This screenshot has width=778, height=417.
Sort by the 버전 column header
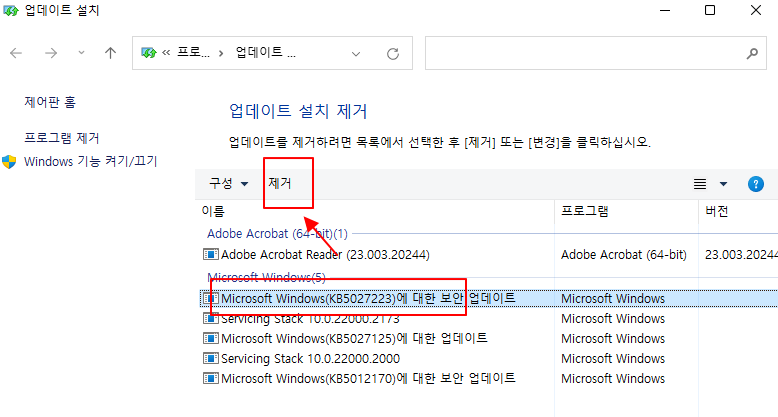716,211
